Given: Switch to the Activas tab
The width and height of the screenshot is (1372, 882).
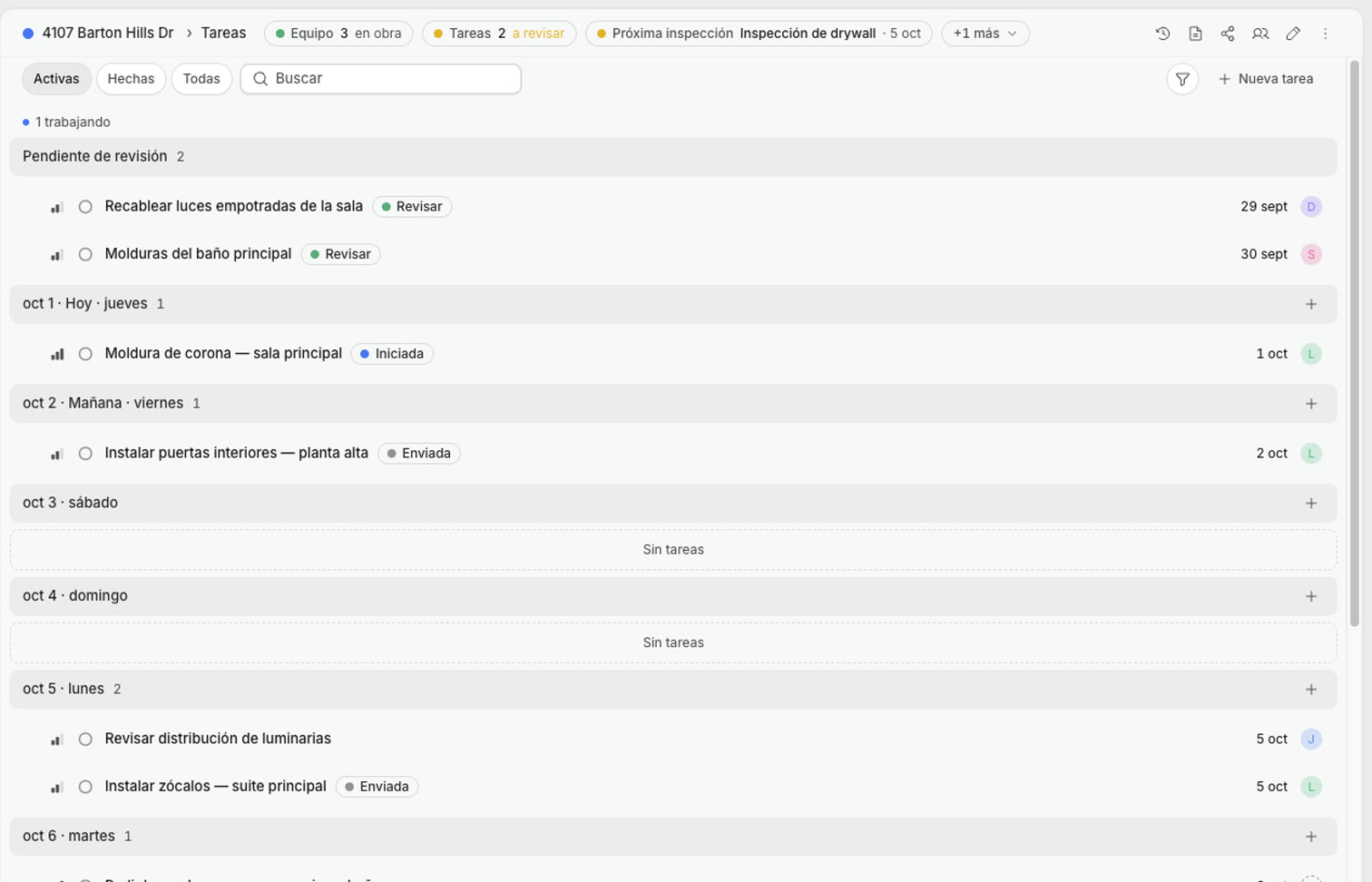Looking at the screenshot, I should pos(56,79).
